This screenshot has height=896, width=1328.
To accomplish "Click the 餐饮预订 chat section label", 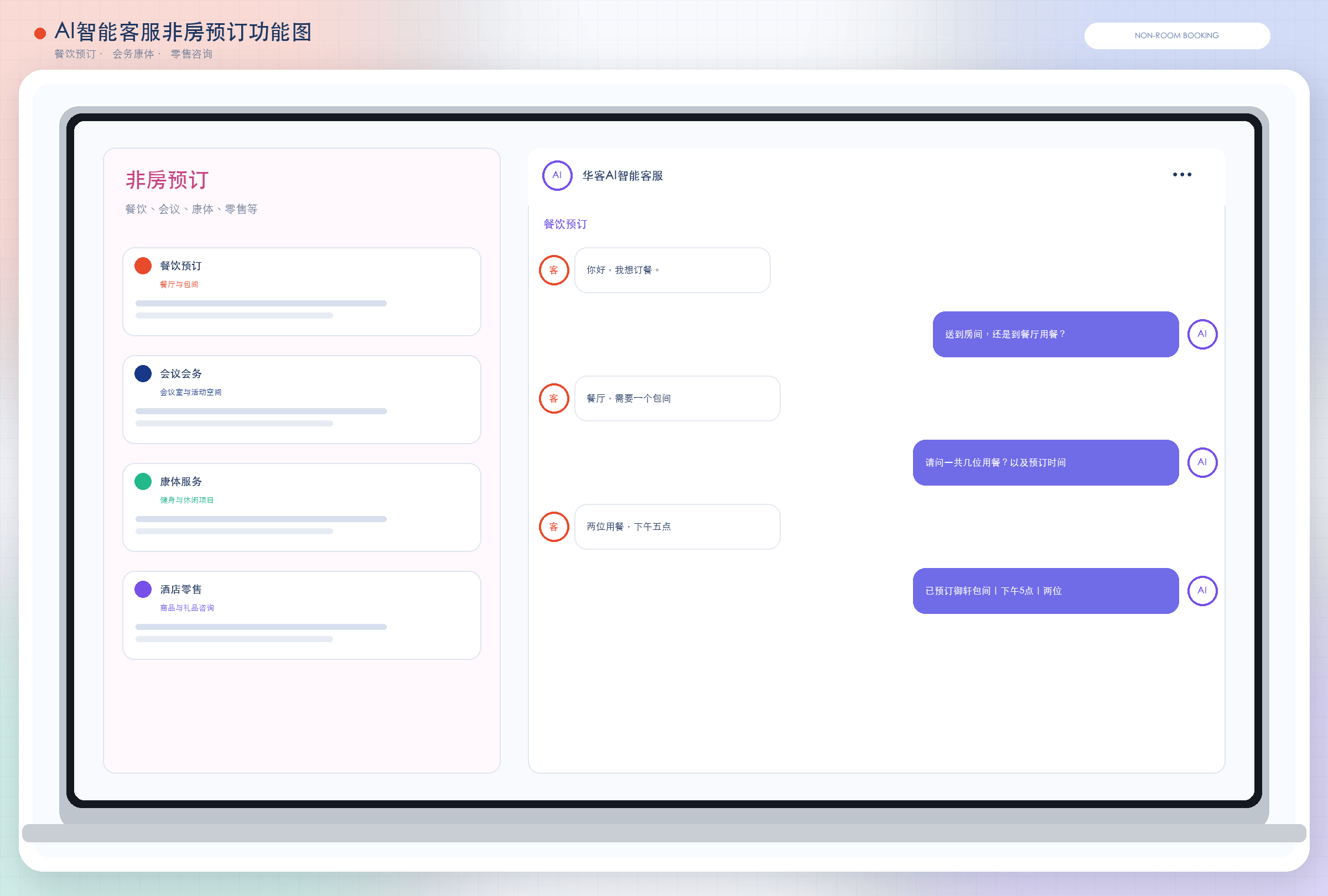I will [x=564, y=224].
